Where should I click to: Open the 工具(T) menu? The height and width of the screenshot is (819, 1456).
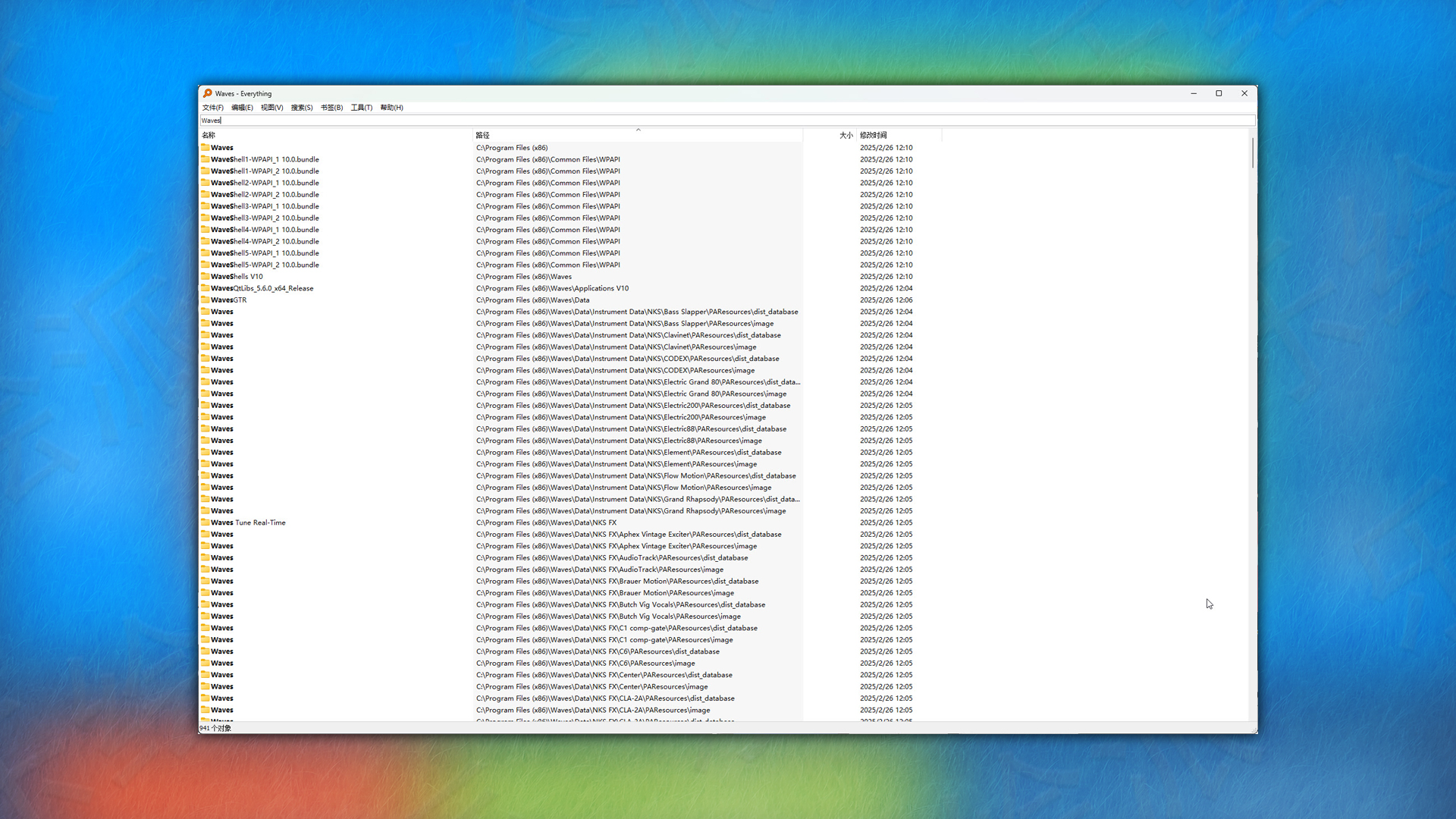pyautogui.click(x=361, y=108)
